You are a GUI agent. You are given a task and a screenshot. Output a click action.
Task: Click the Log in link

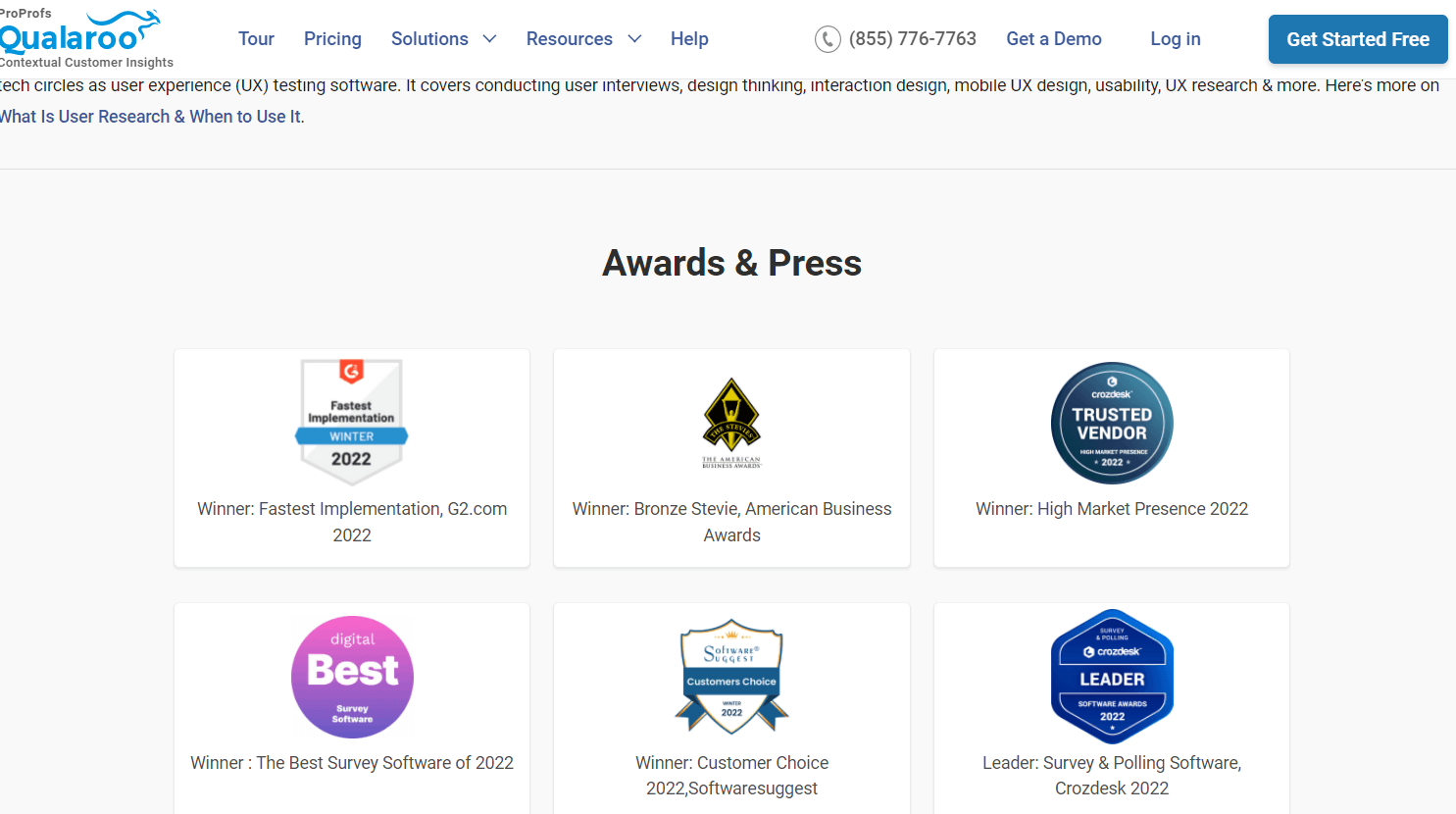(x=1176, y=39)
